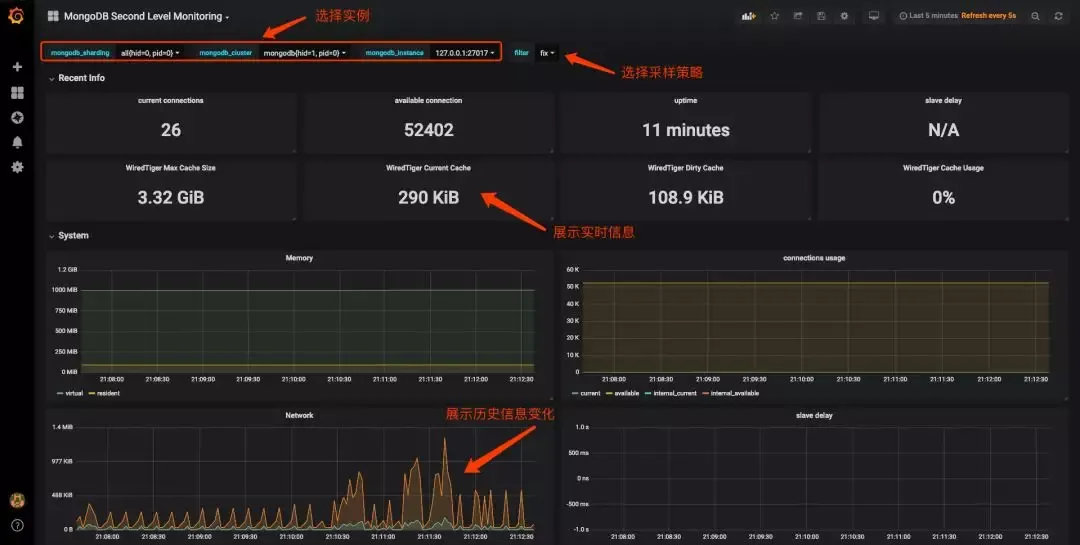Save the dashboard with disk icon
The width and height of the screenshot is (1080, 545).
(821, 16)
